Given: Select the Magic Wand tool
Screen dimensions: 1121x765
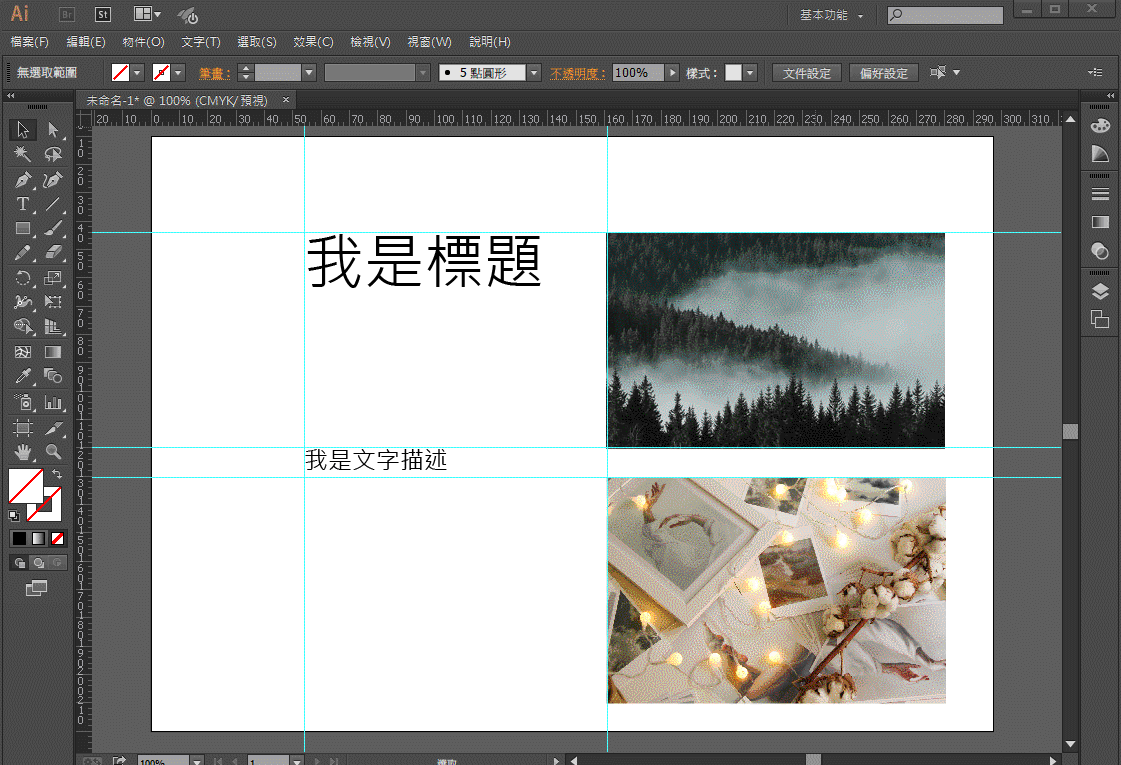Looking at the screenshot, I should click(x=23, y=154).
